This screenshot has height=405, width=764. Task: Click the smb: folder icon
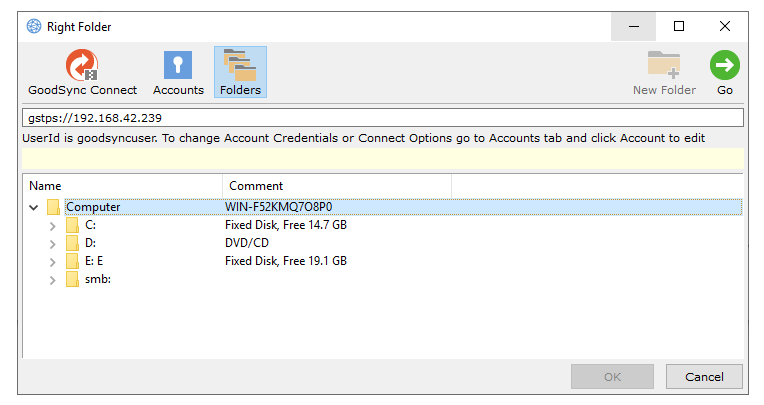click(72, 280)
